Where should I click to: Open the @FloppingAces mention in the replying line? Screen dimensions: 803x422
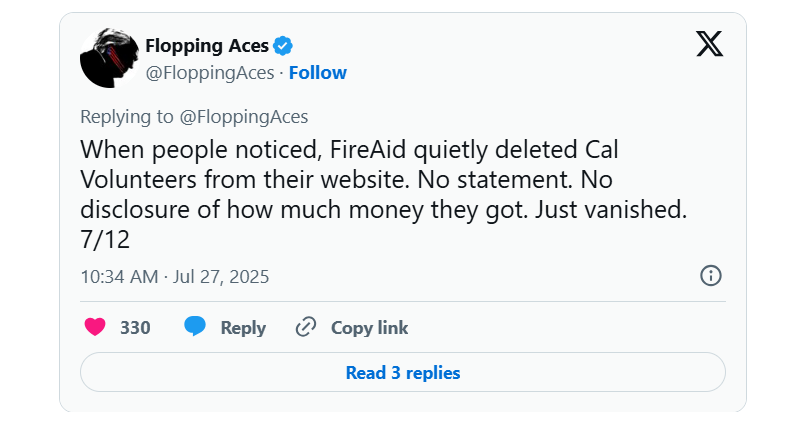244,117
